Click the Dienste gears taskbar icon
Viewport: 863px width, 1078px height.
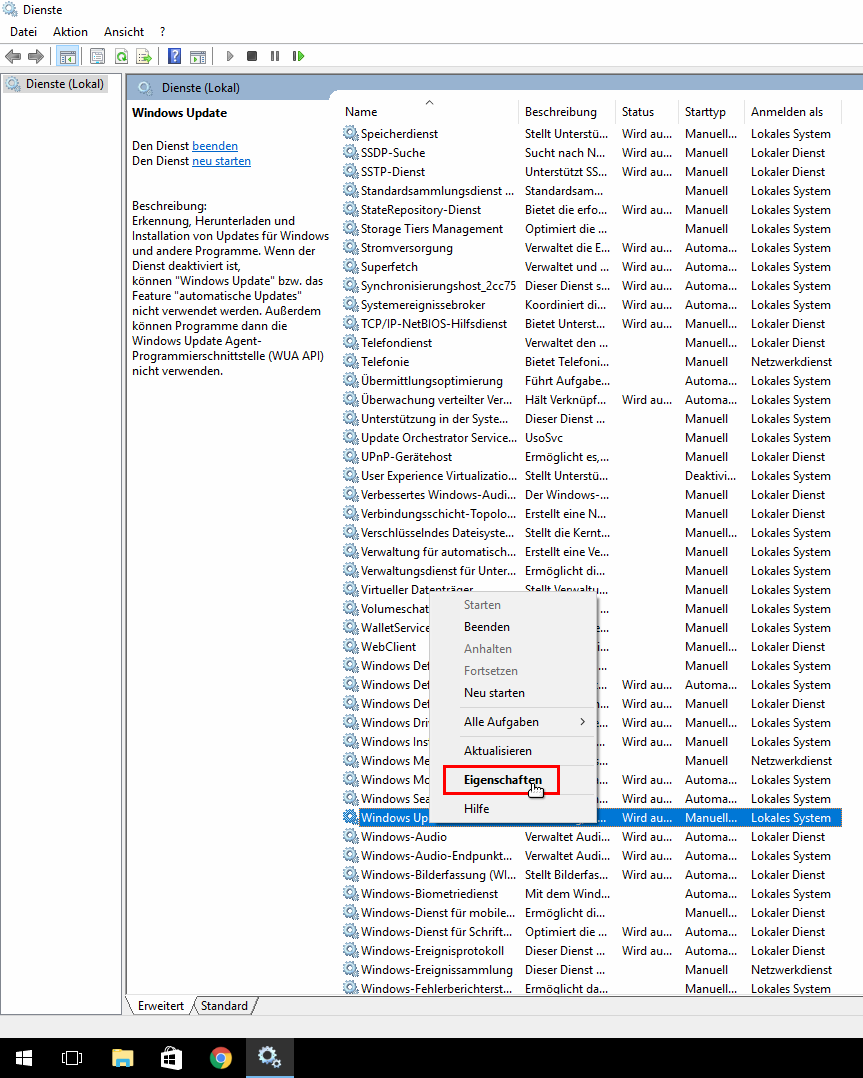tap(270, 1058)
